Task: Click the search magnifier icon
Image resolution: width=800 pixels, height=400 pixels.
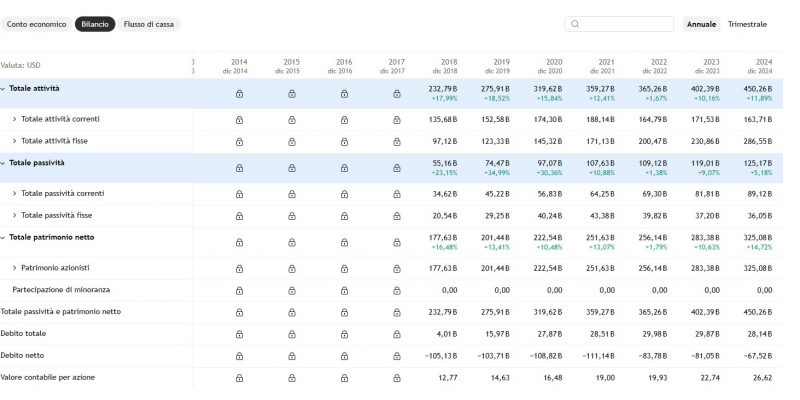Action: (575, 24)
